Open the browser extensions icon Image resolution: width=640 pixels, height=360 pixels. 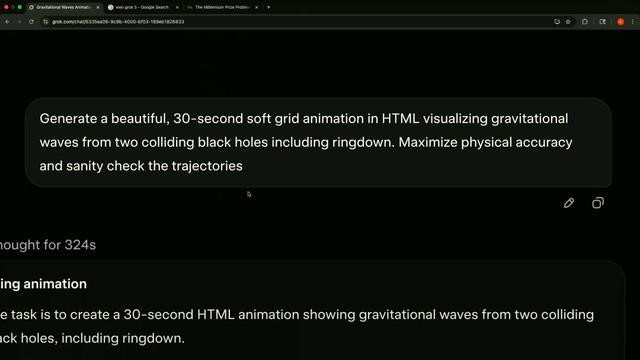pos(585,22)
